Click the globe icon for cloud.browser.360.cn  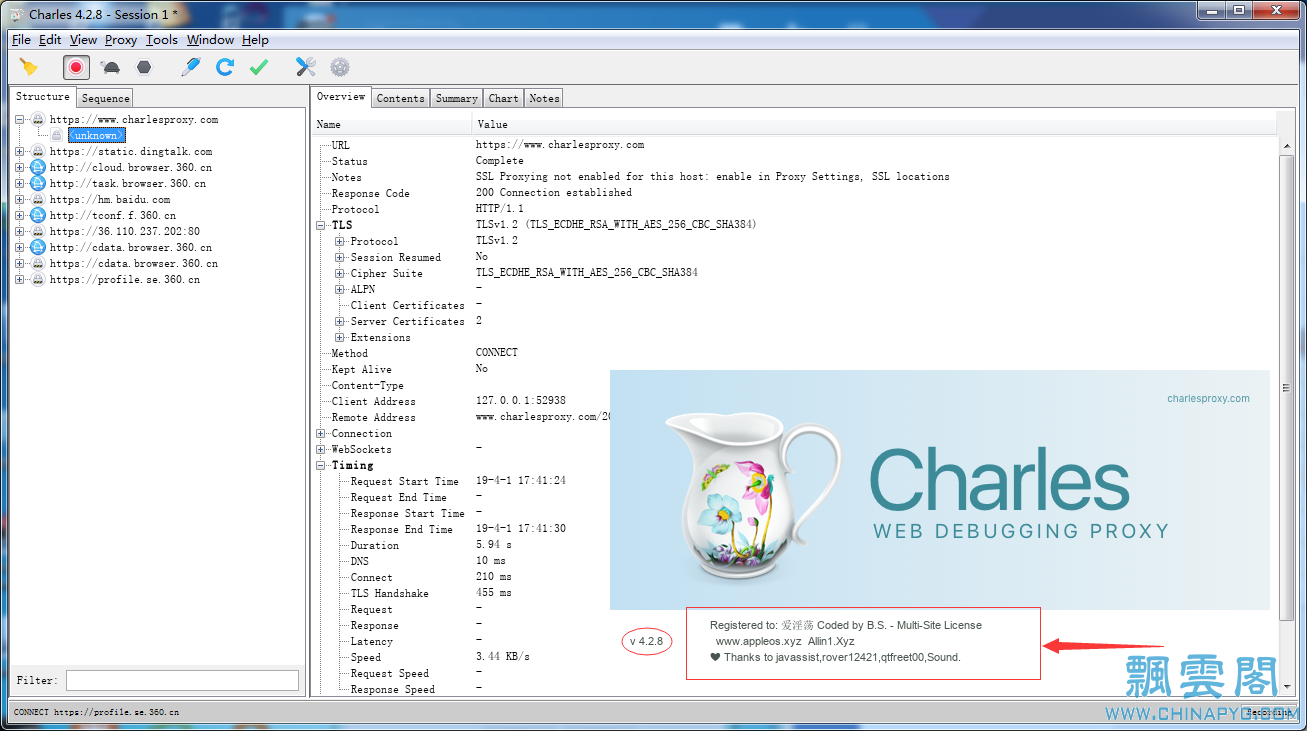(38, 168)
